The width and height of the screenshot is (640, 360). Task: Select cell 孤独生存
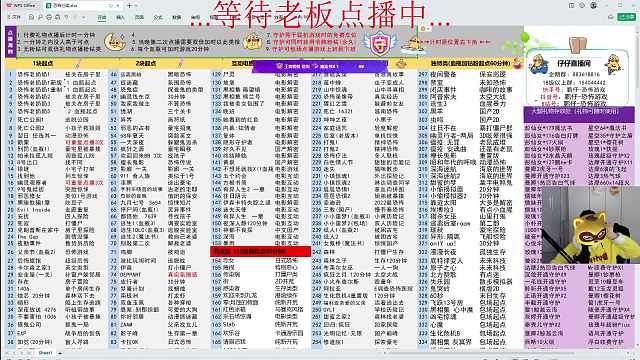(x=493, y=252)
